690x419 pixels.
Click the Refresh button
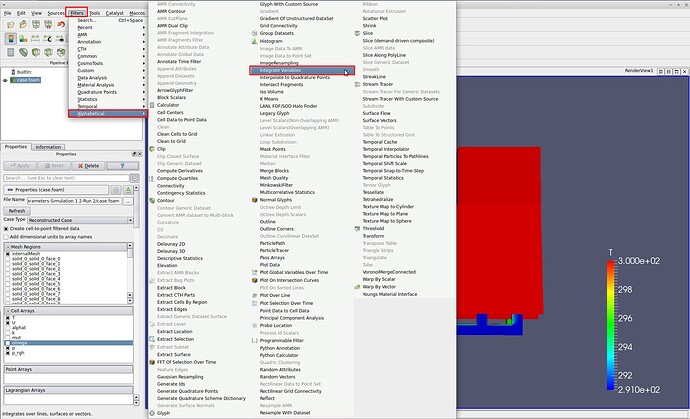coord(17,211)
